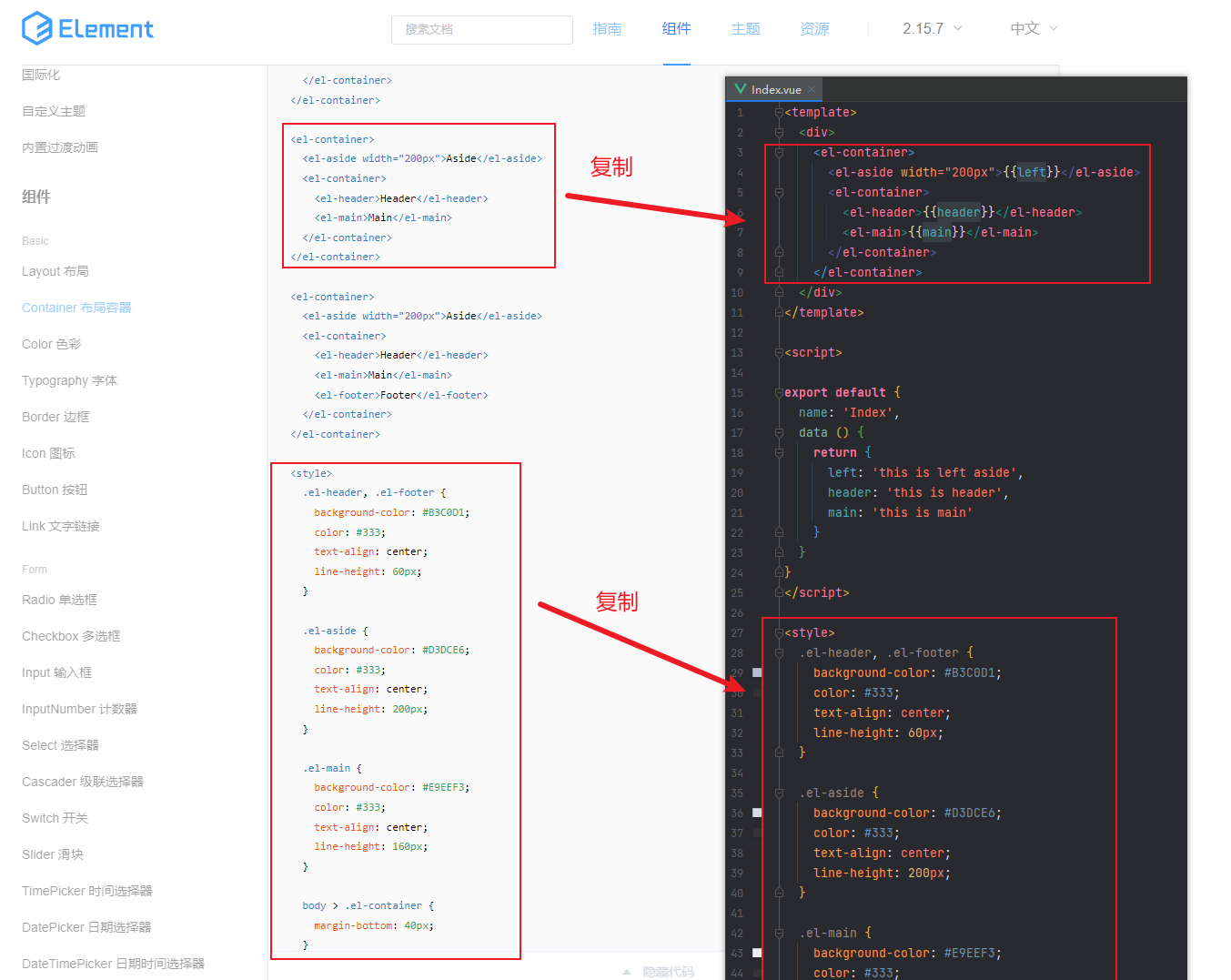Screen dimensions: 1231x980
Task: Open DateTimePicker 日期时间选择器 in the sidebar
Action: 114,964
